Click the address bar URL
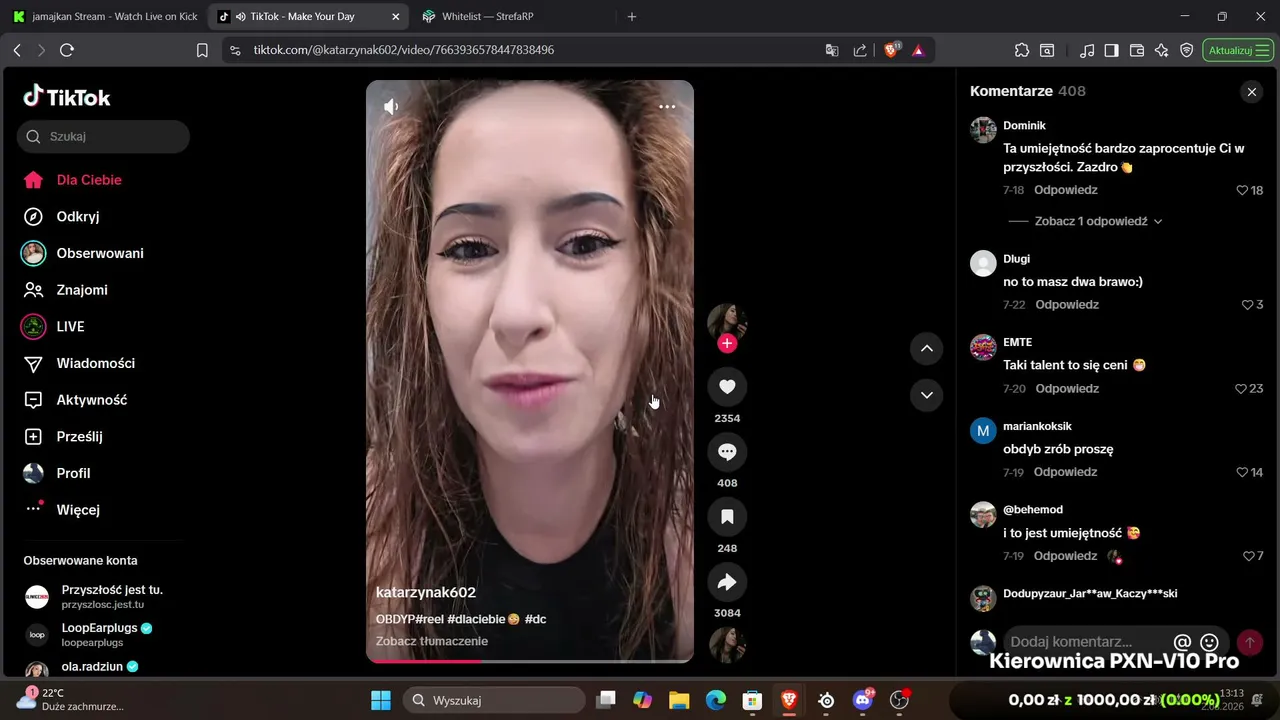The width and height of the screenshot is (1280, 720). pyautogui.click(x=404, y=50)
